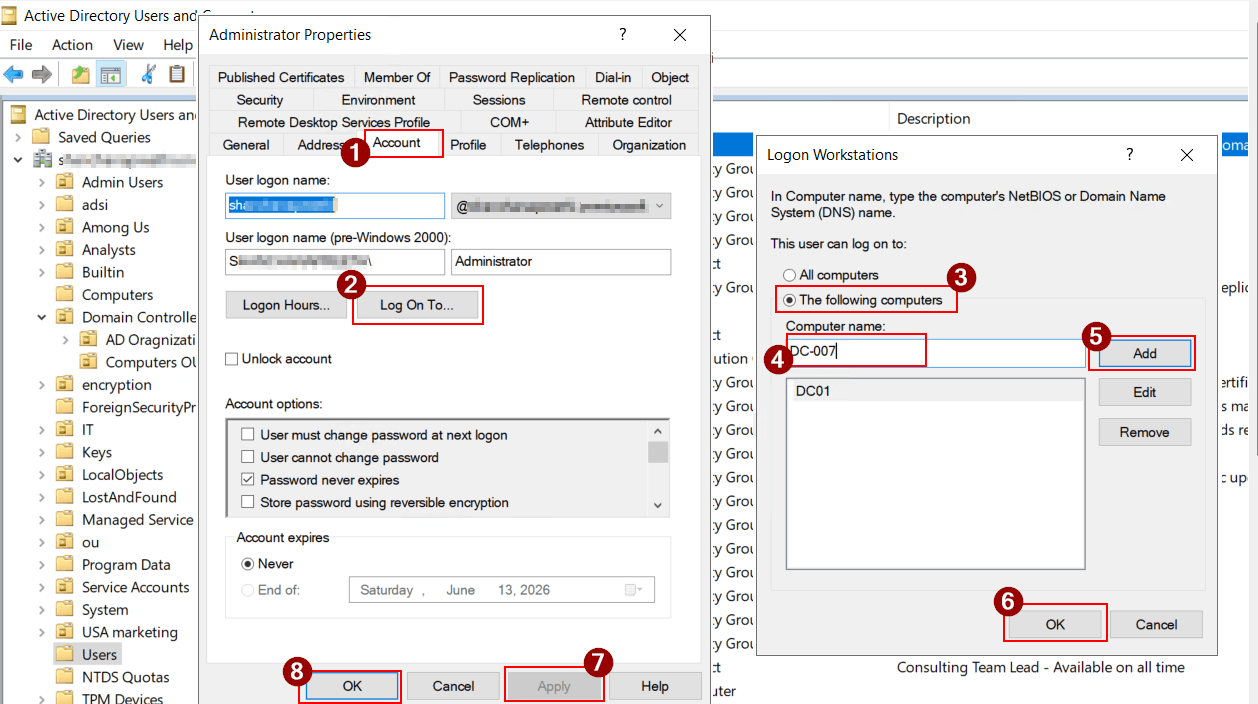This screenshot has height=704, width=1258.
Task: Click the Account options scrollbar down arrow
Action: coord(658,505)
